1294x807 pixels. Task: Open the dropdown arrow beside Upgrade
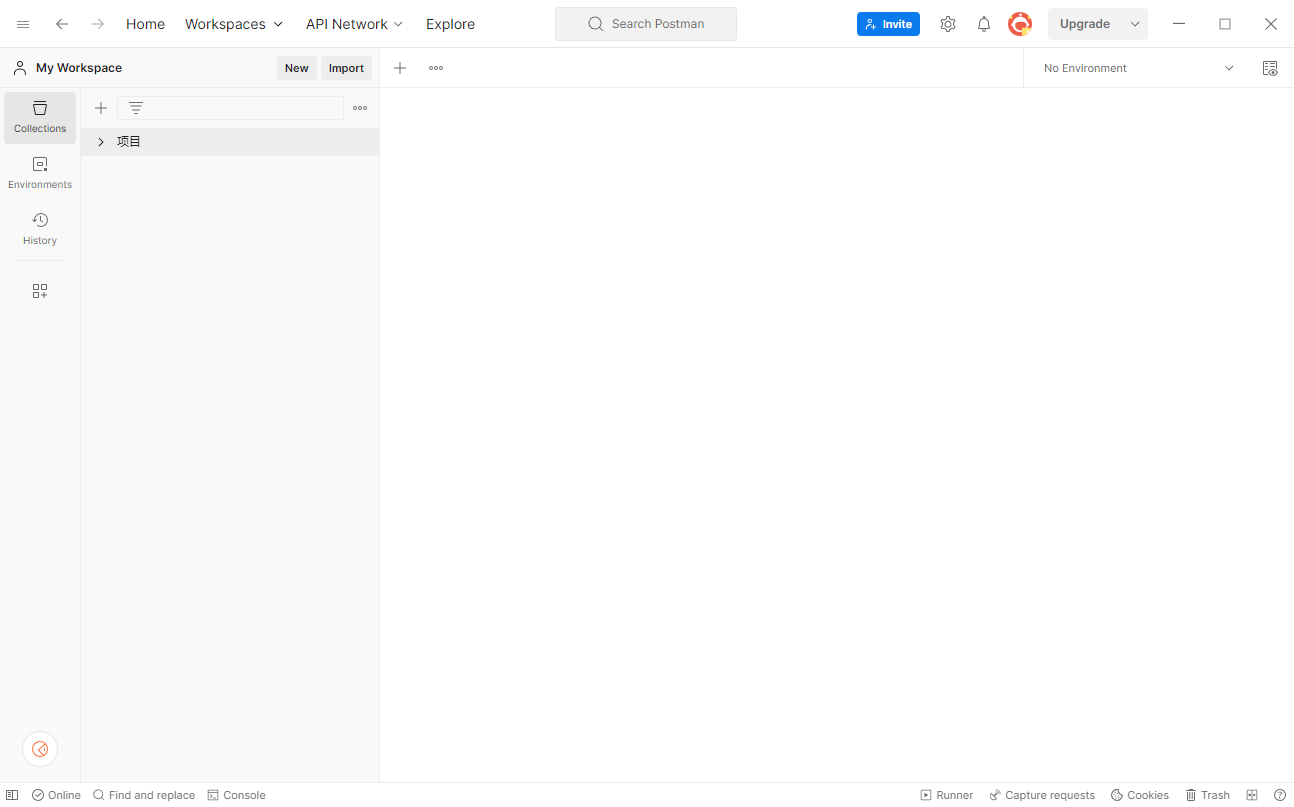coord(1135,24)
